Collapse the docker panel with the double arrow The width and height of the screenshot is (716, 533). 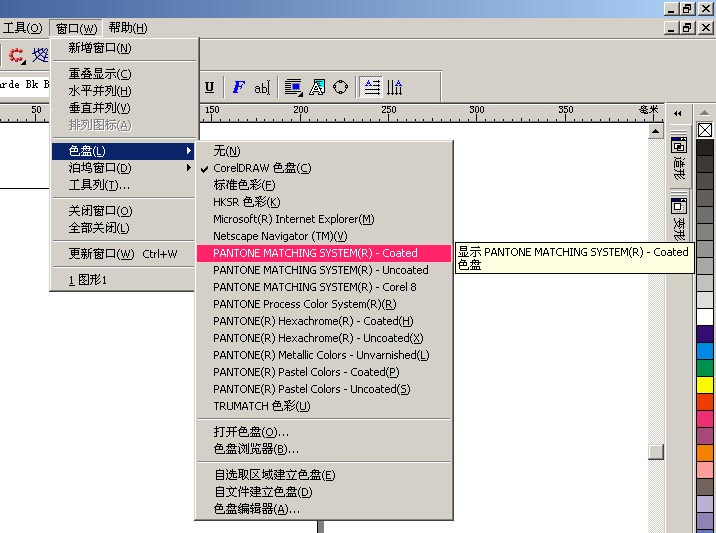coord(678,113)
